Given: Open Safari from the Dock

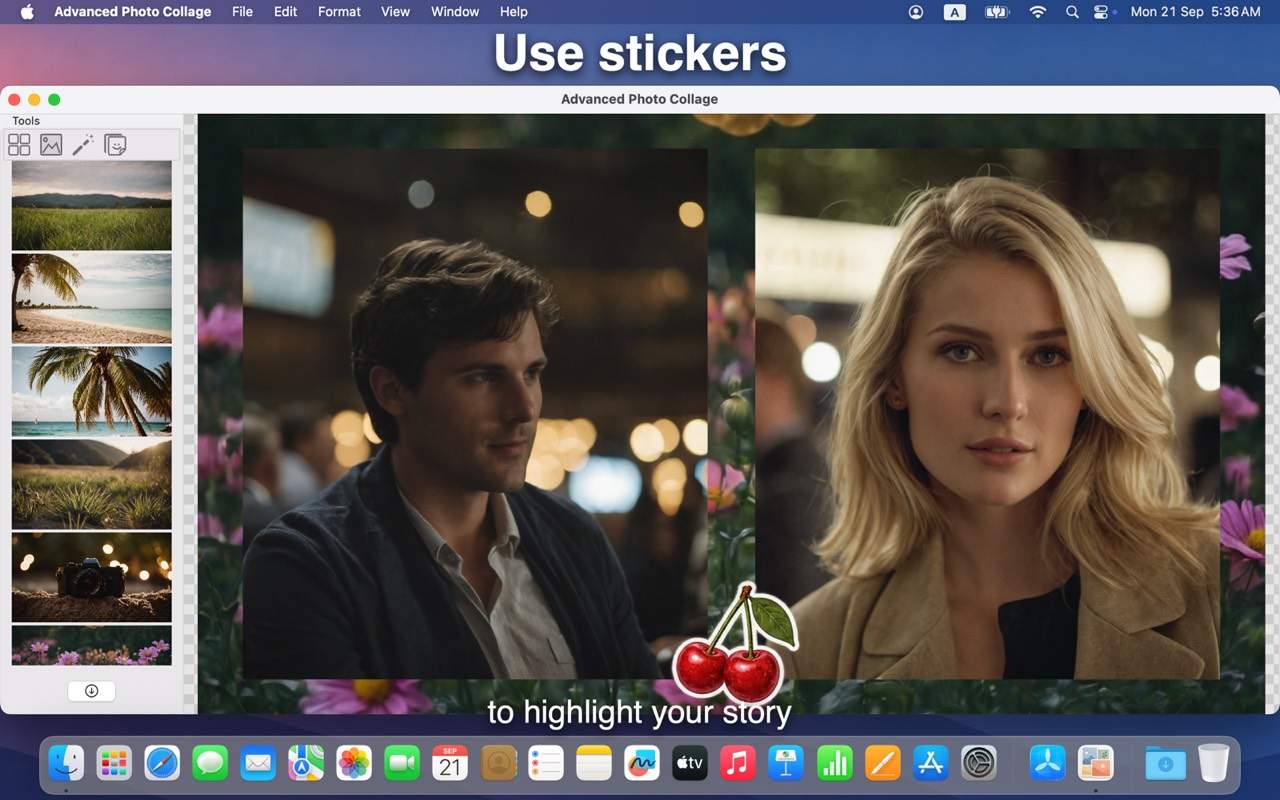Looking at the screenshot, I should coord(162,764).
